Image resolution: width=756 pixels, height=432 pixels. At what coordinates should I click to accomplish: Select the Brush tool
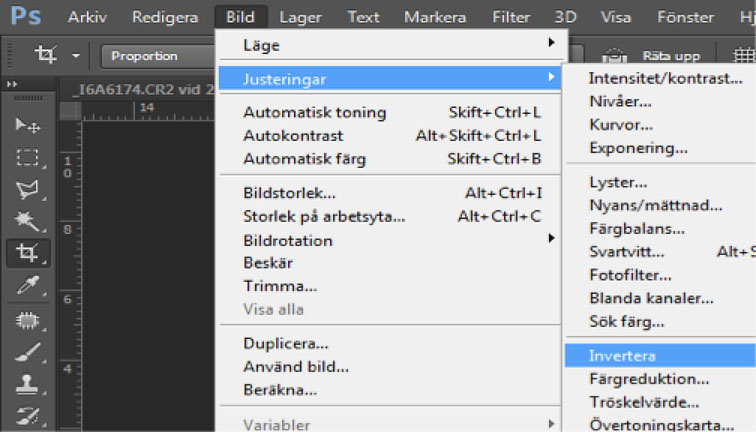pyautogui.click(x=27, y=352)
